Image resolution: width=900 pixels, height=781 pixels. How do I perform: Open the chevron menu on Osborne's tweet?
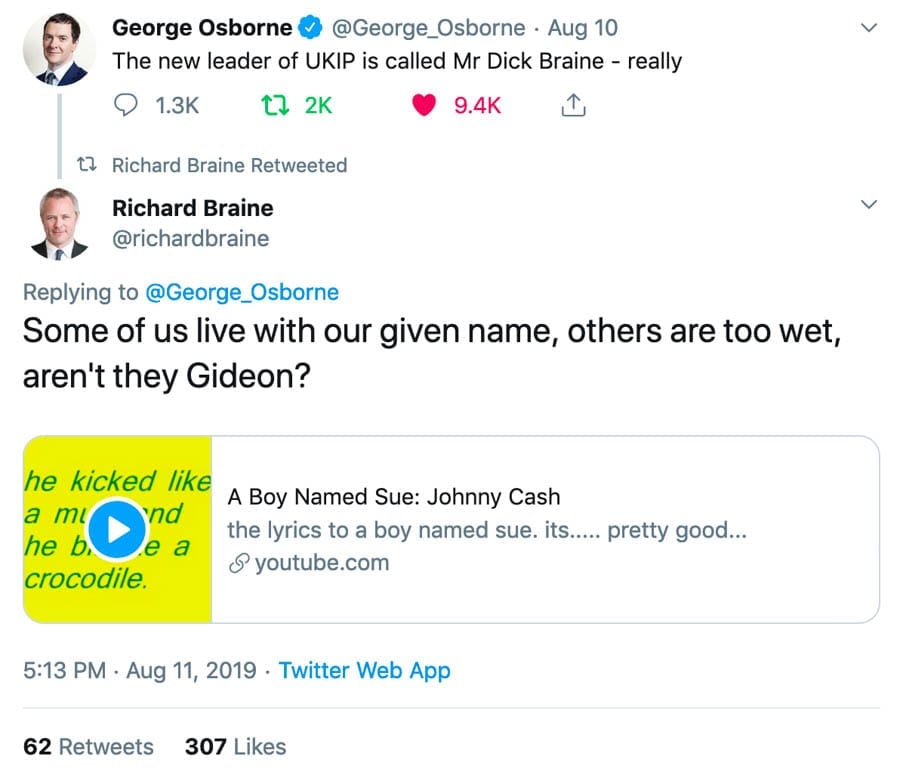869,28
